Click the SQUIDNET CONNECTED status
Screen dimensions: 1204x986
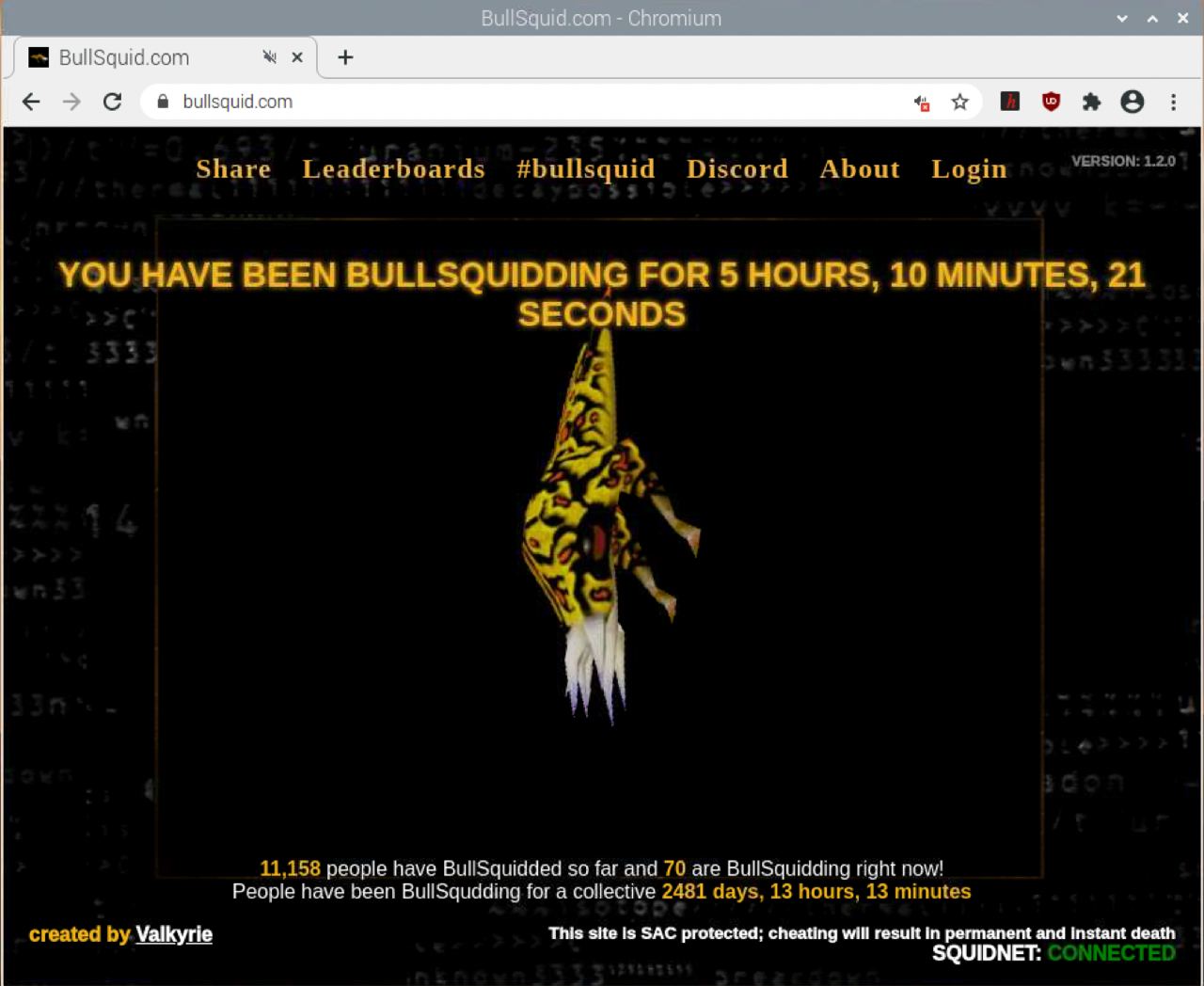click(1053, 953)
